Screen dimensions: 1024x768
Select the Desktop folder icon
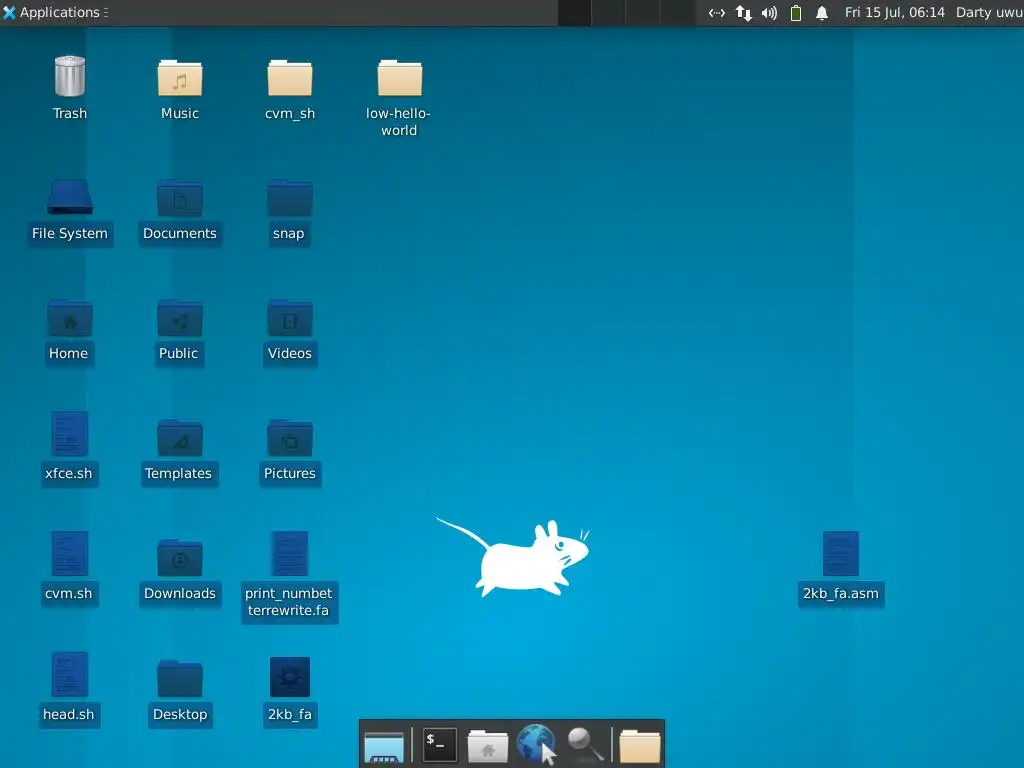click(180, 679)
